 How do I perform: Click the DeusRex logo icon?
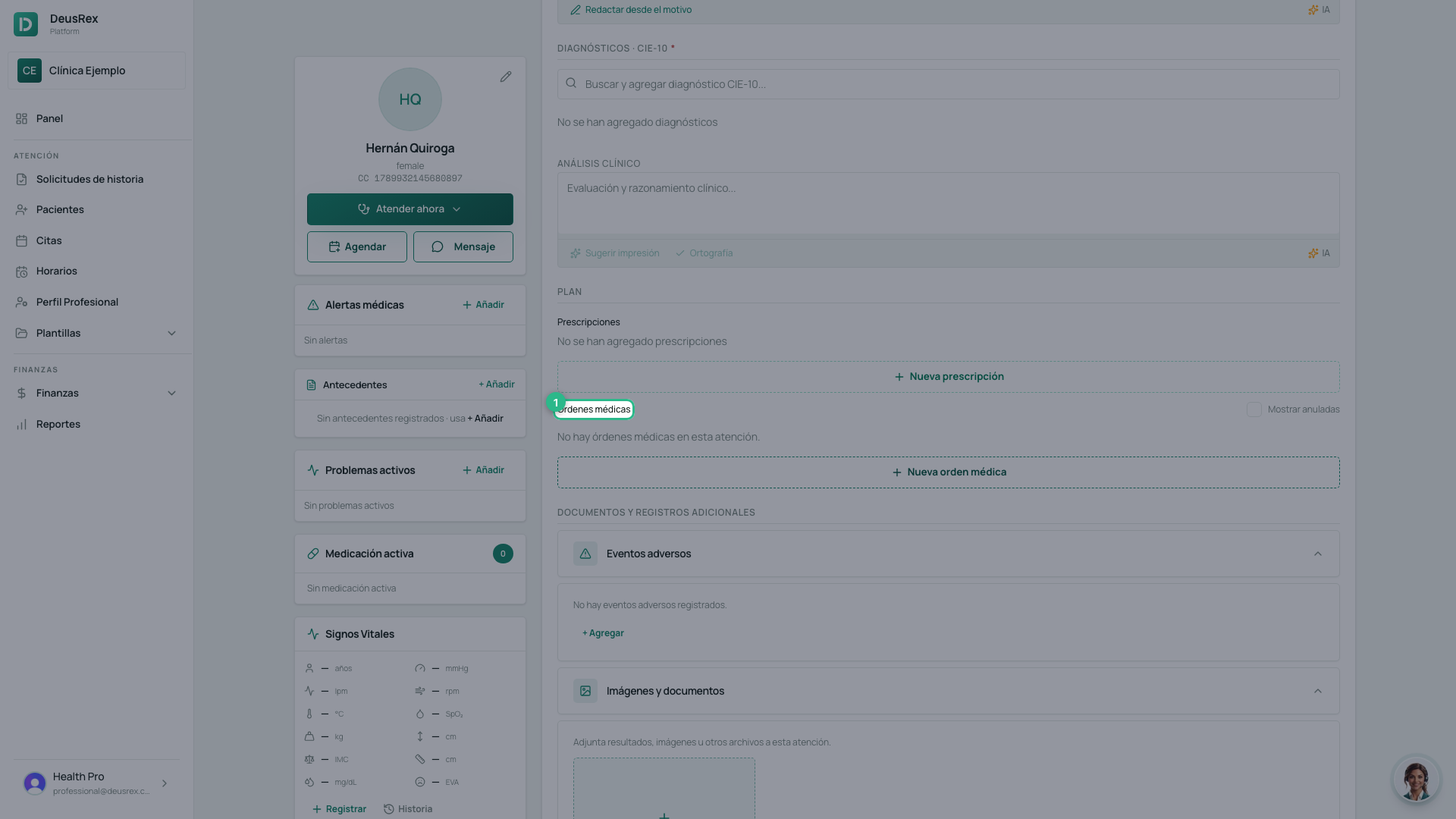click(26, 24)
